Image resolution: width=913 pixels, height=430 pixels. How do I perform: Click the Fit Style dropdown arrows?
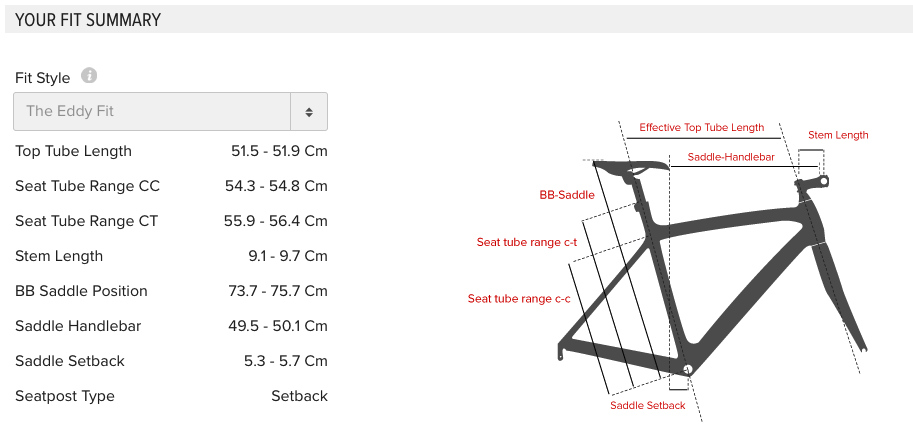[x=309, y=111]
